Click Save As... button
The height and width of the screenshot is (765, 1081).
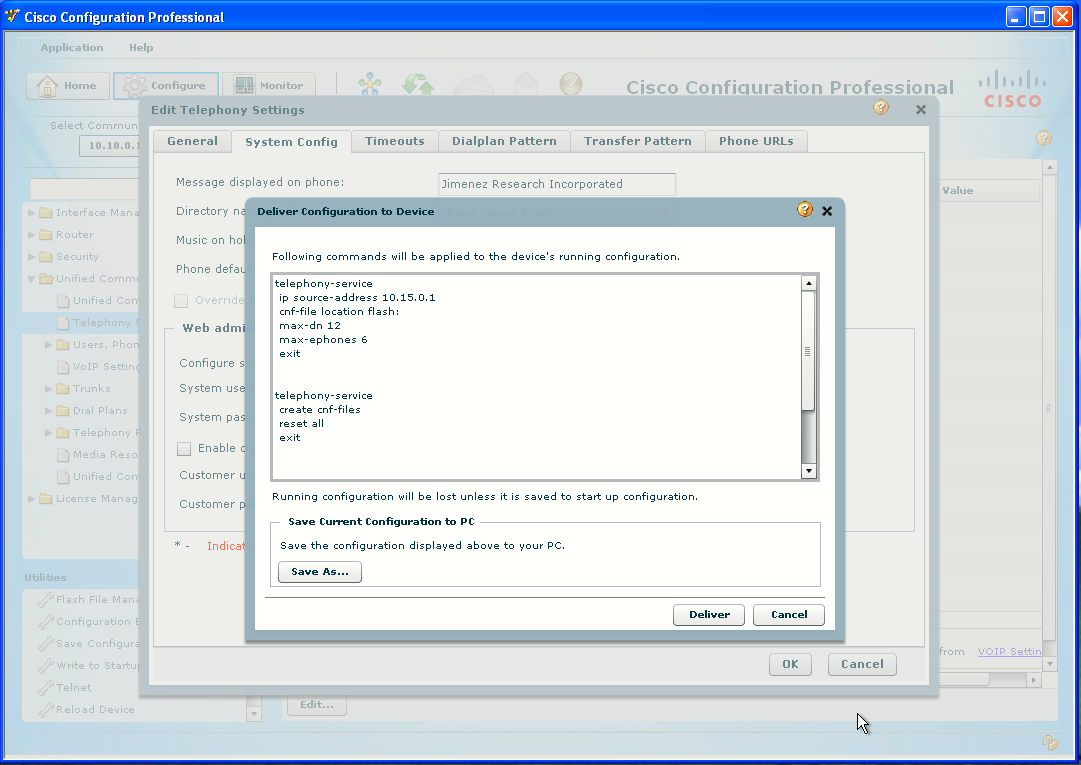click(319, 572)
